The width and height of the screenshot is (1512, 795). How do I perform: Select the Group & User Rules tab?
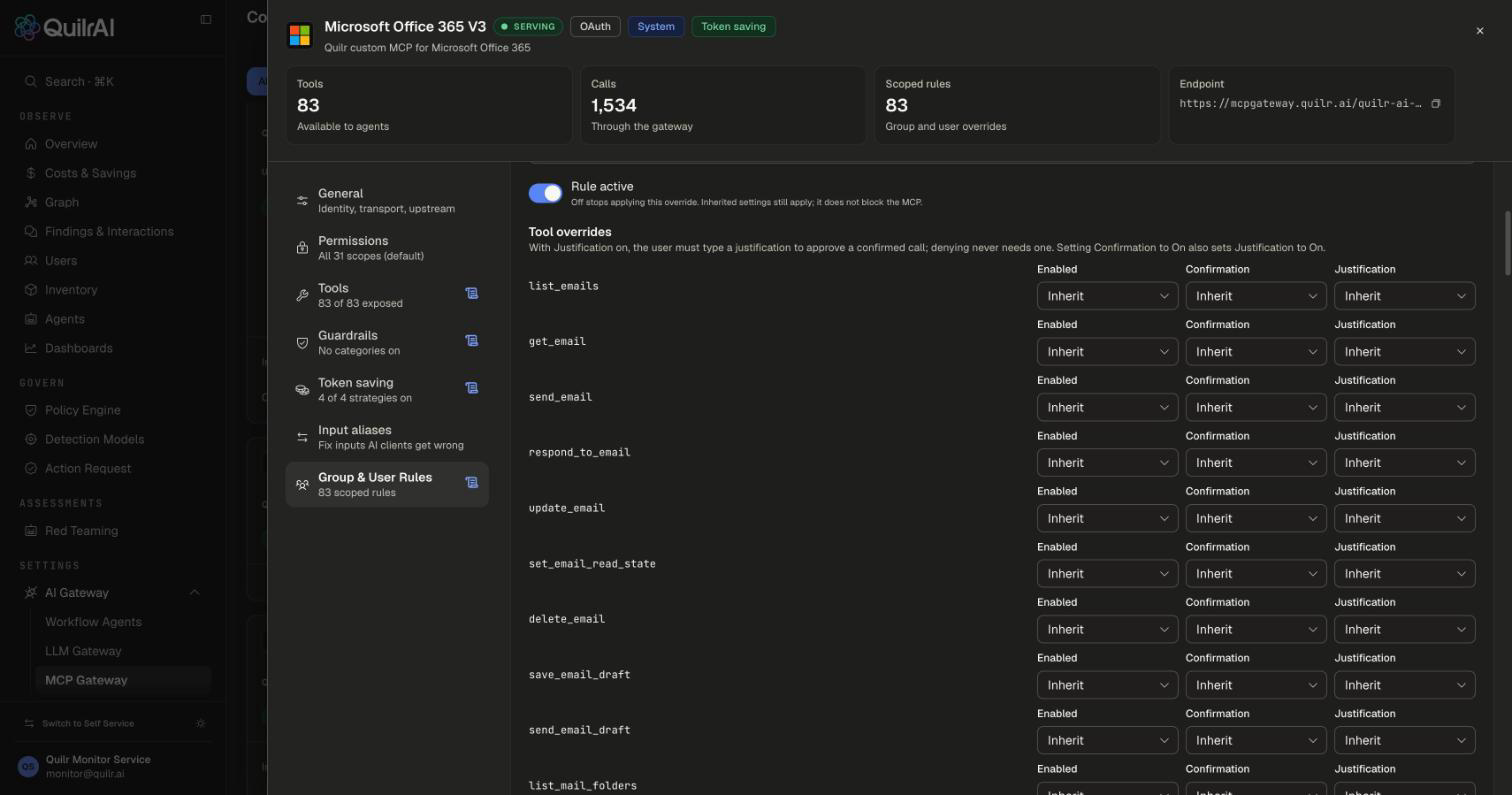(x=387, y=484)
